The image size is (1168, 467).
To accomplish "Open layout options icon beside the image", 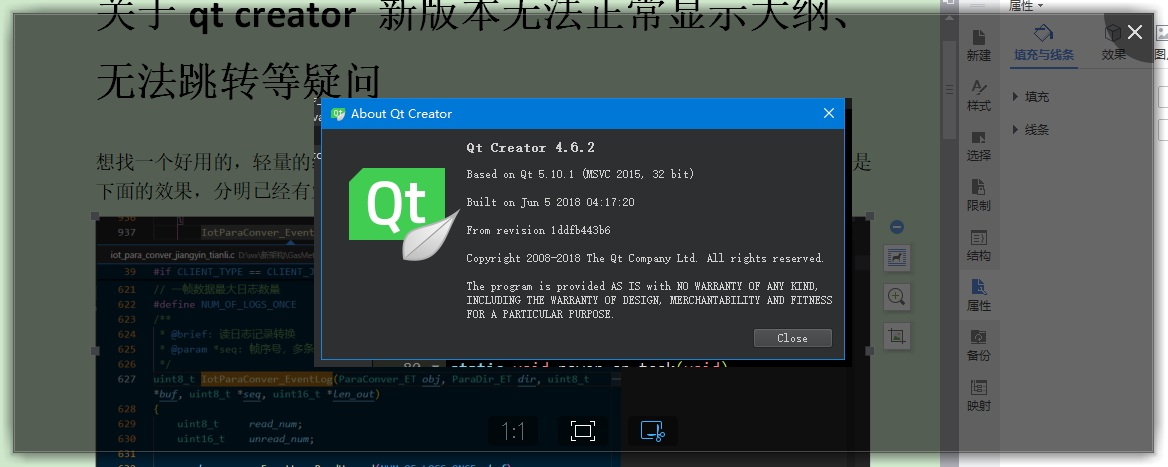I will (897, 258).
